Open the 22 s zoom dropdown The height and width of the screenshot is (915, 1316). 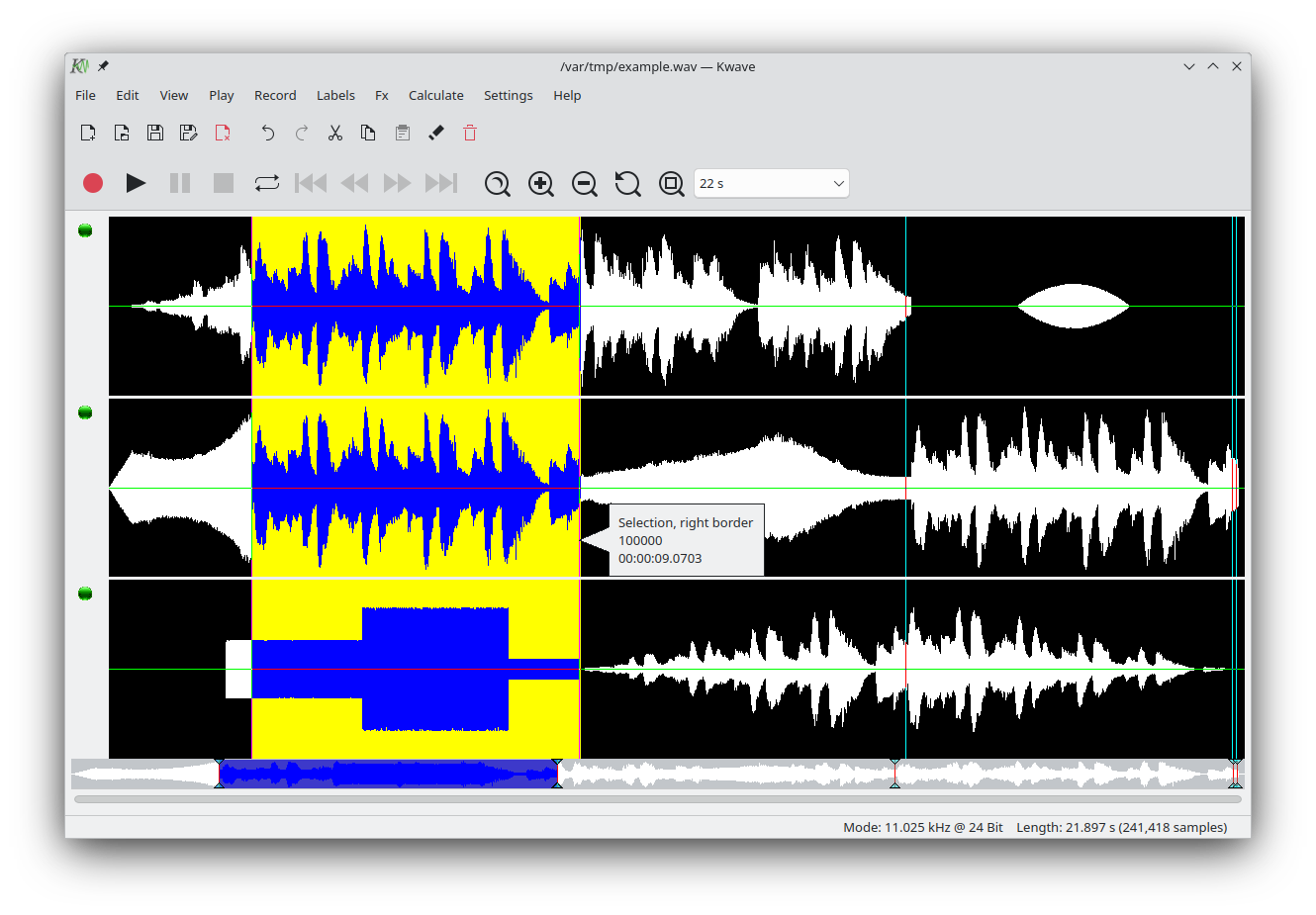tap(772, 183)
